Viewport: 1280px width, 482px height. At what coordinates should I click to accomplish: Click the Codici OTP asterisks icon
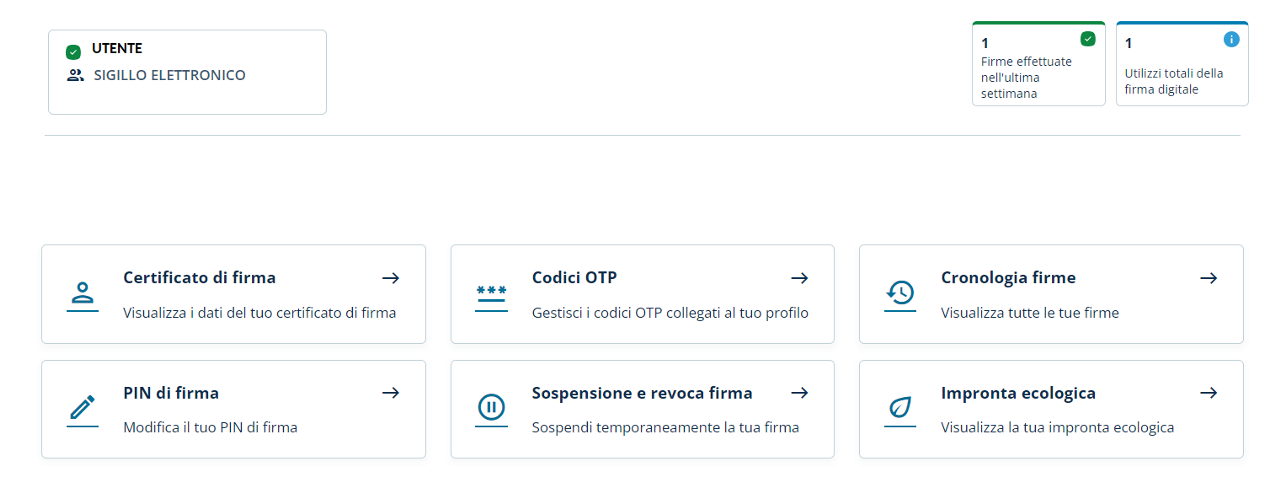[491, 294]
